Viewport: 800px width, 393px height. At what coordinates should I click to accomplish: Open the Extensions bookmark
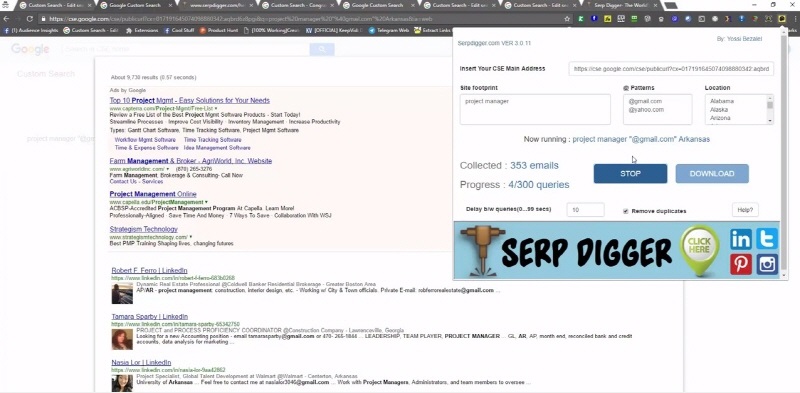pos(142,30)
